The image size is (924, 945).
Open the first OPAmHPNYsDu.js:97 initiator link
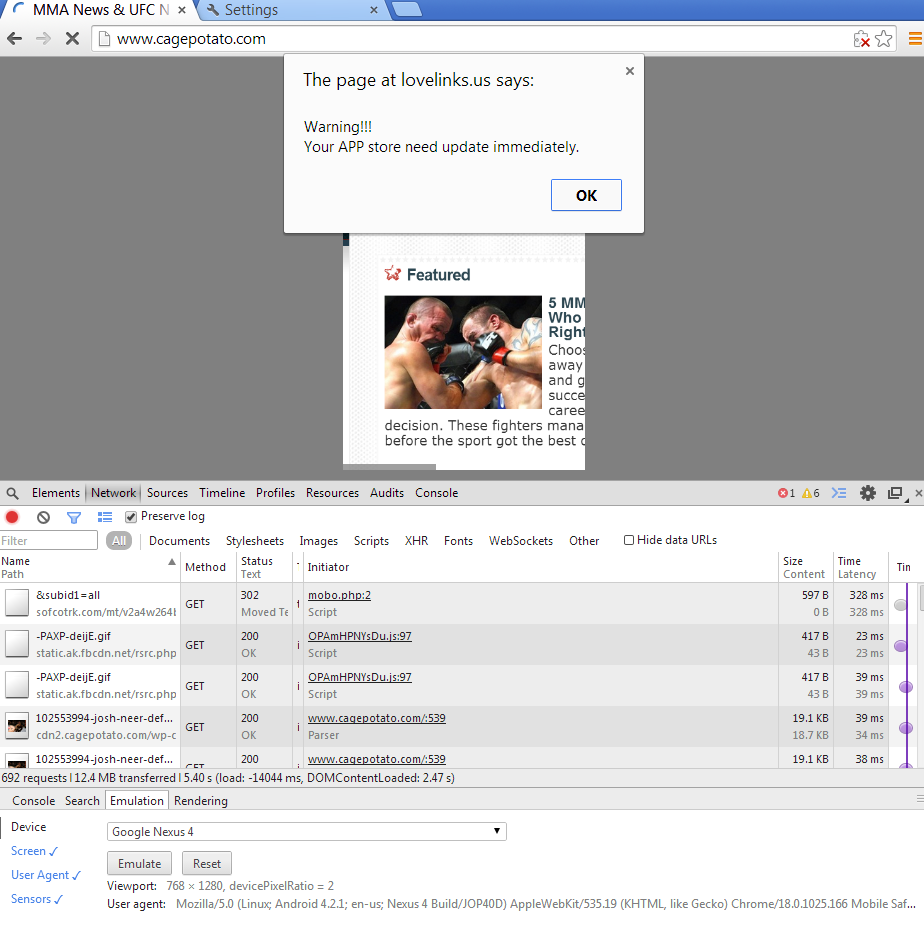(360, 636)
